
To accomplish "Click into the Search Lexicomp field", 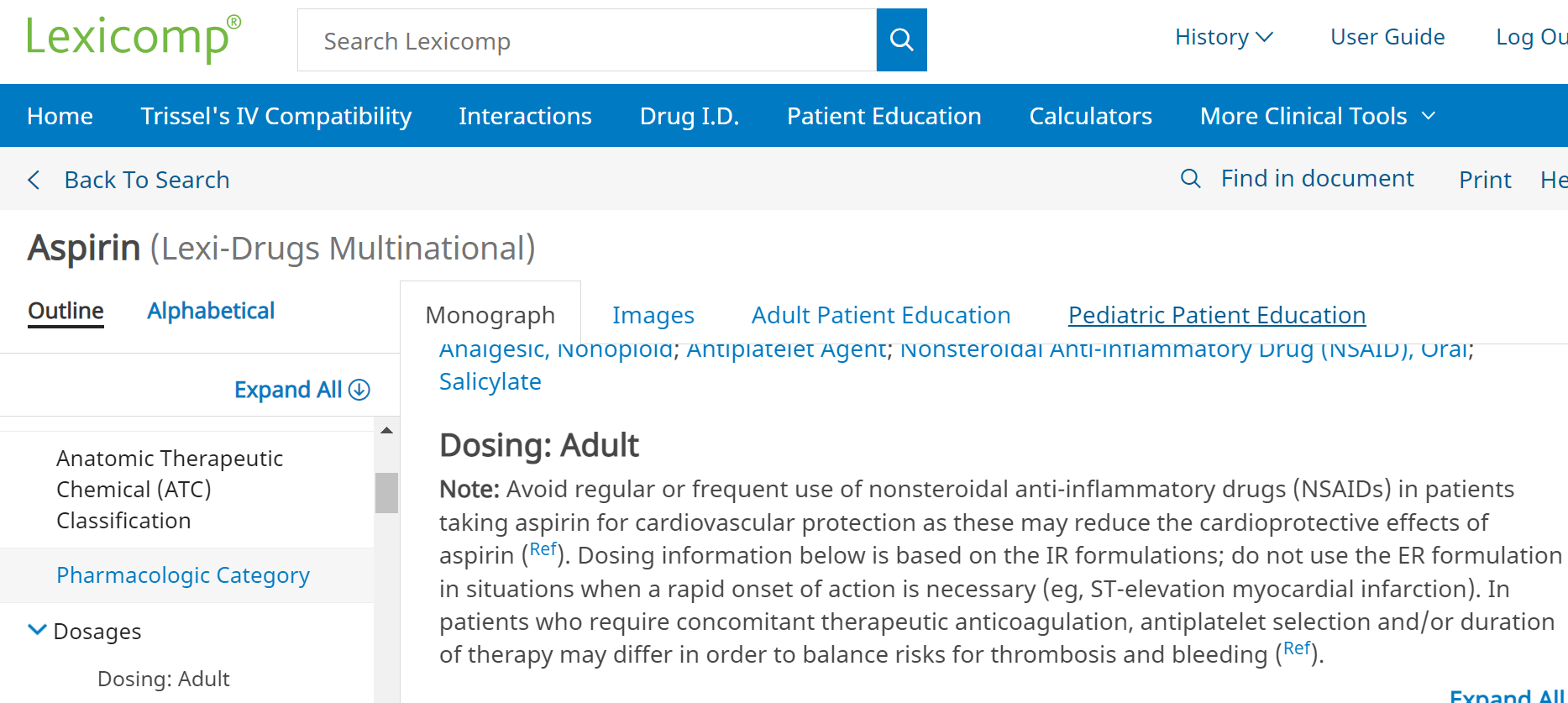I will point(586,40).
